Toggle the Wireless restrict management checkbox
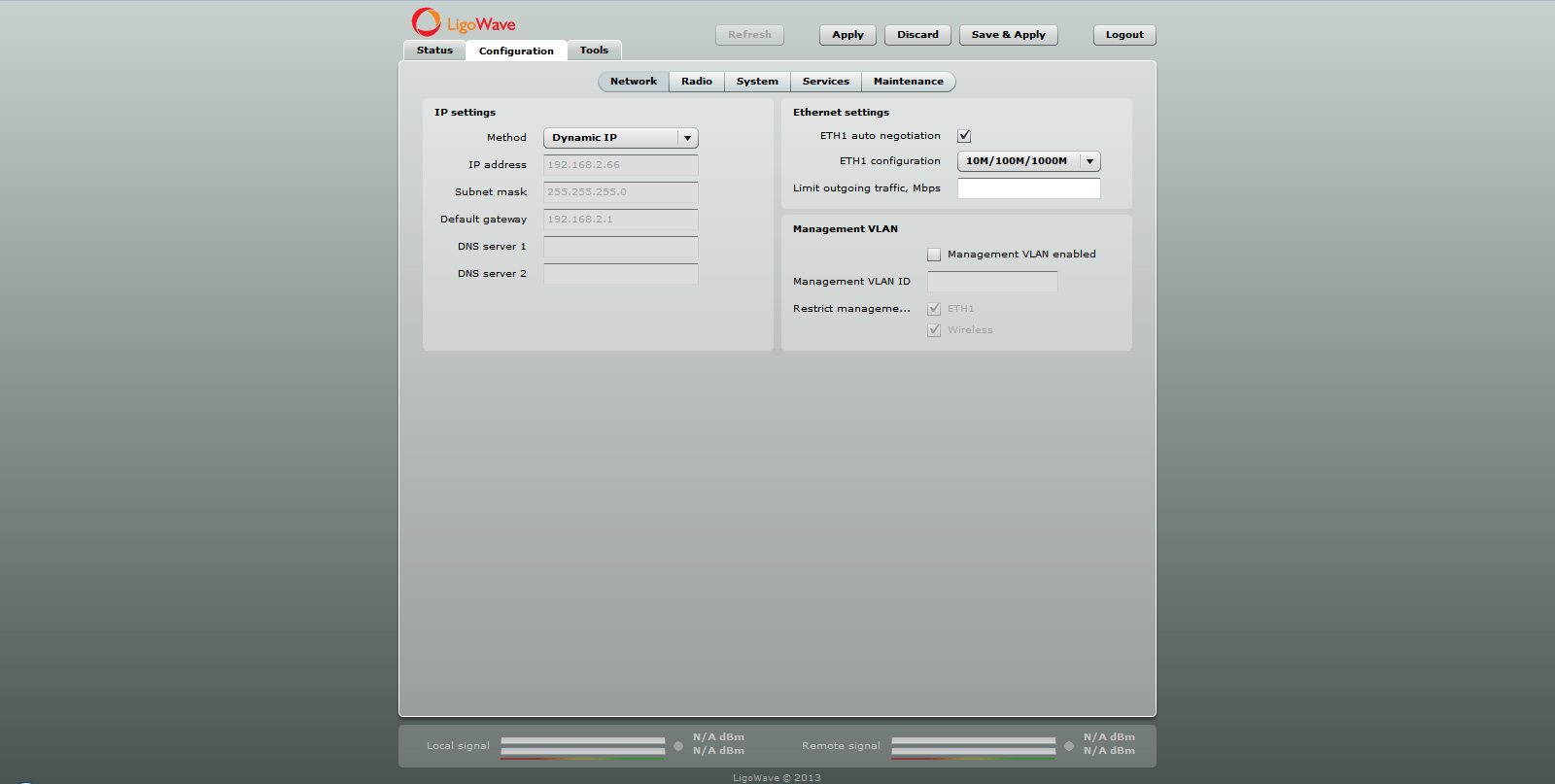 coord(934,330)
